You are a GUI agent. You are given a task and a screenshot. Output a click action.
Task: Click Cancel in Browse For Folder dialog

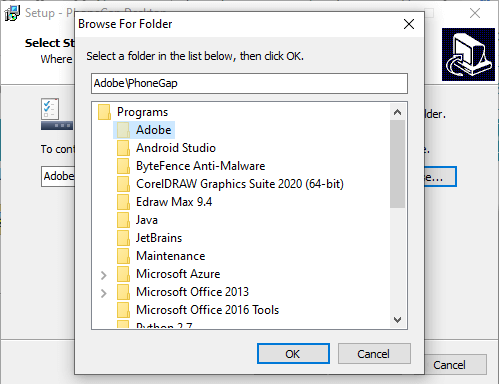click(374, 353)
